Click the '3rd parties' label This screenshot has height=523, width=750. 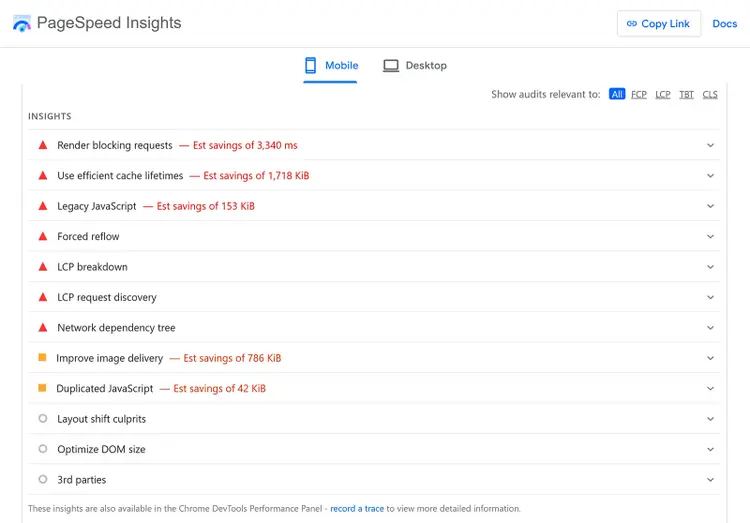82,479
